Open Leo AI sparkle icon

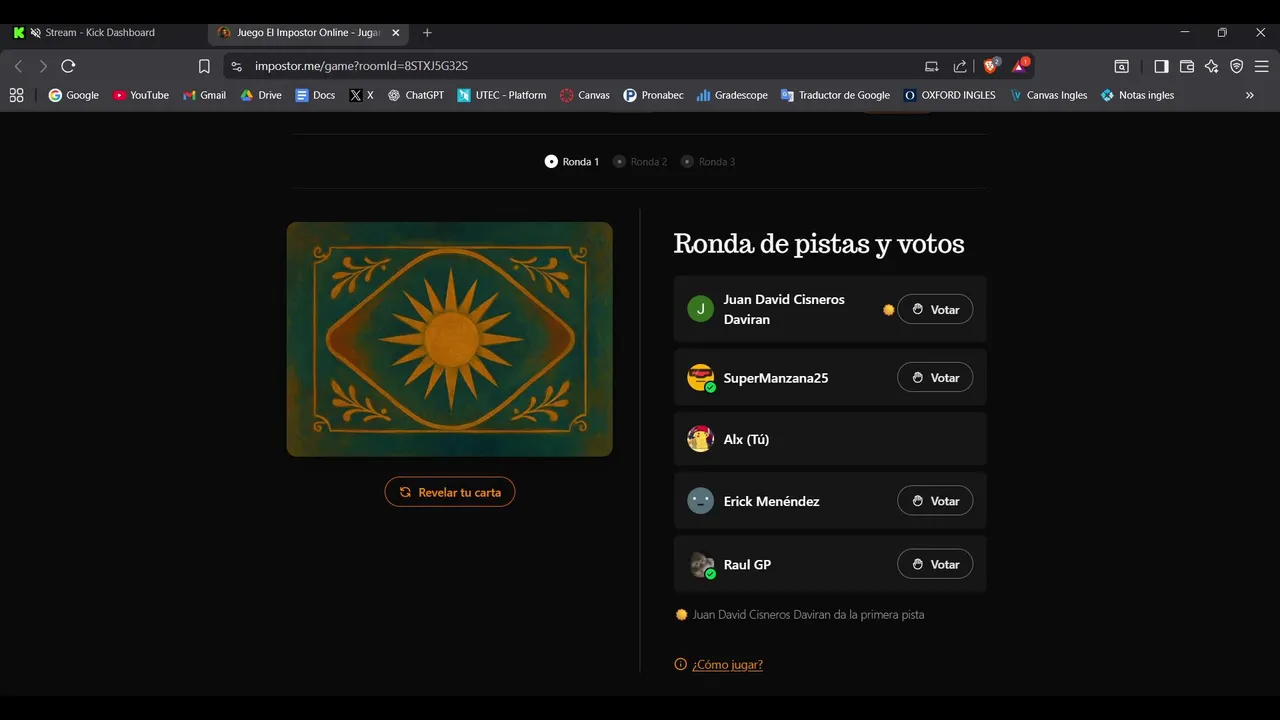pyautogui.click(x=1211, y=66)
